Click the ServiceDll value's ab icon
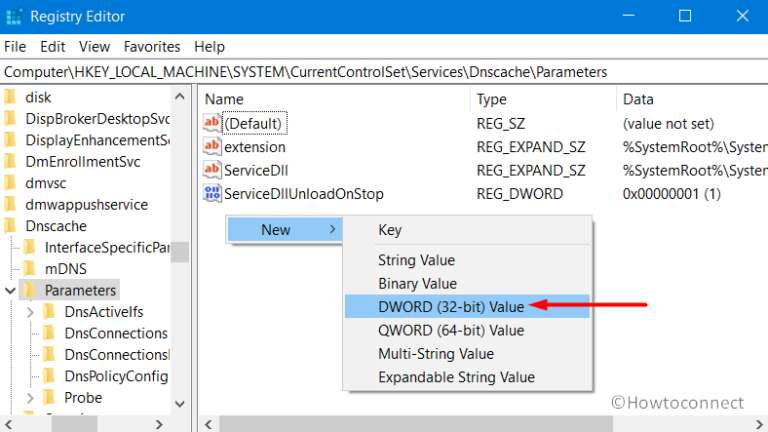Screen dimensions: 768x432 (212, 170)
